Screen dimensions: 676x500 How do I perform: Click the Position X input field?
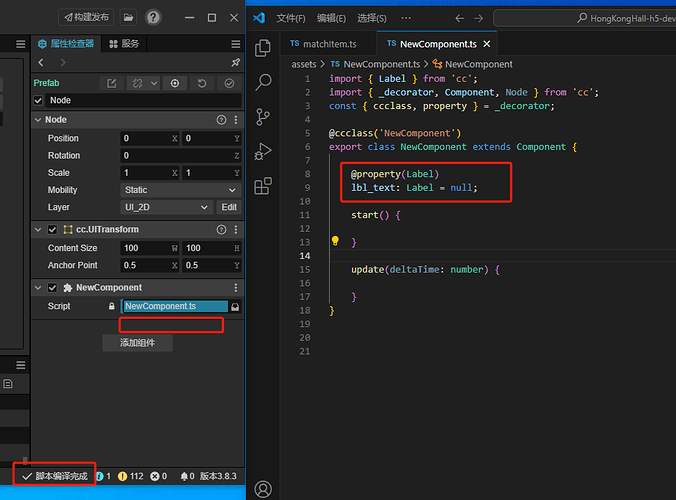click(x=145, y=138)
